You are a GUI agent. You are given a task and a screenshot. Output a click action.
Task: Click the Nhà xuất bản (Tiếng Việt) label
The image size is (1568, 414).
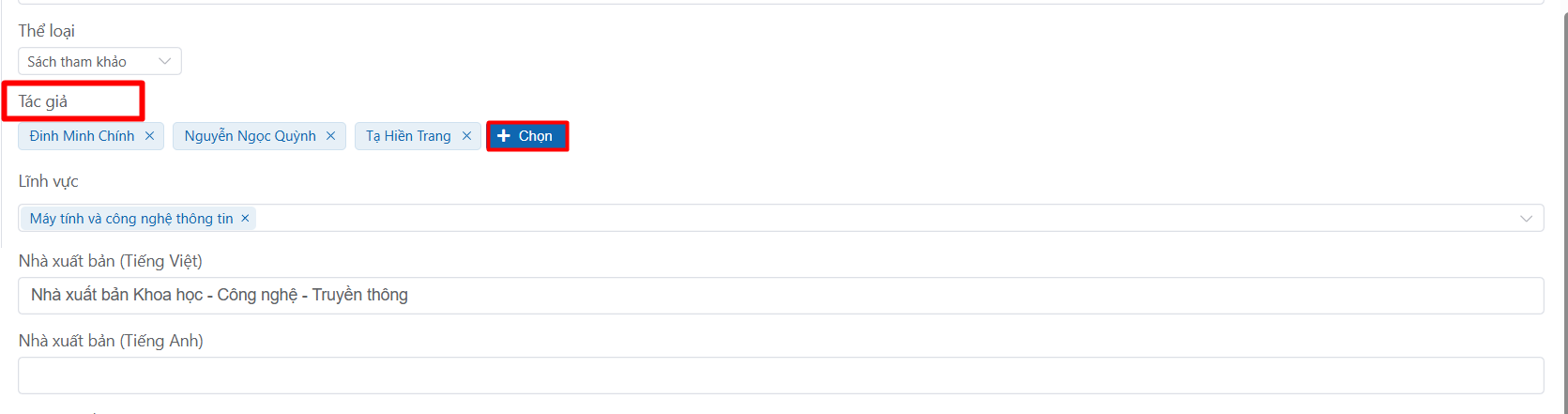(x=111, y=261)
